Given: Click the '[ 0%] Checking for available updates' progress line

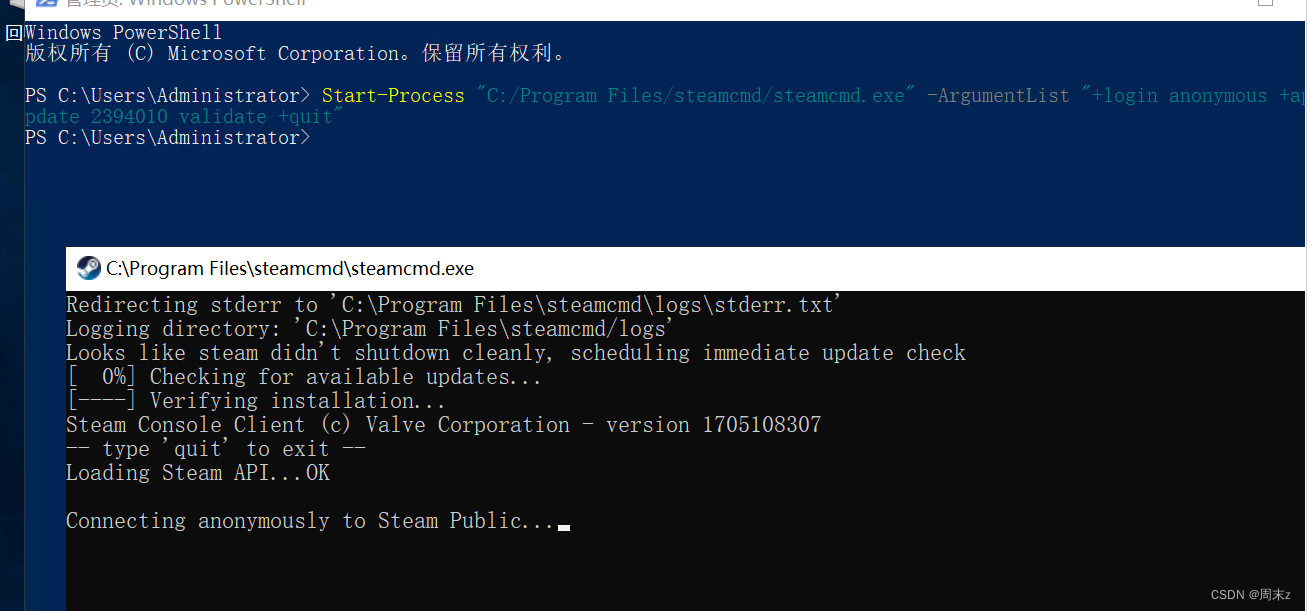Looking at the screenshot, I should tap(300, 376).
